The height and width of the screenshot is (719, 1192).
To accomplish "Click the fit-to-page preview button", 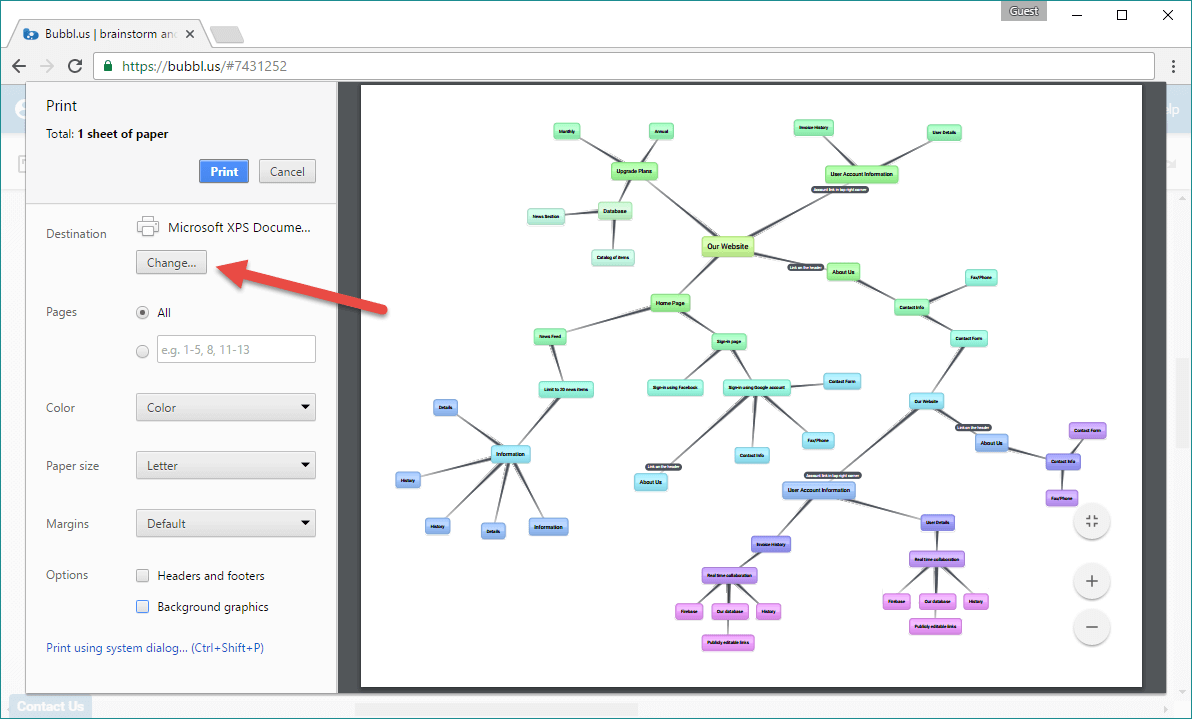I will [1092, 521].
